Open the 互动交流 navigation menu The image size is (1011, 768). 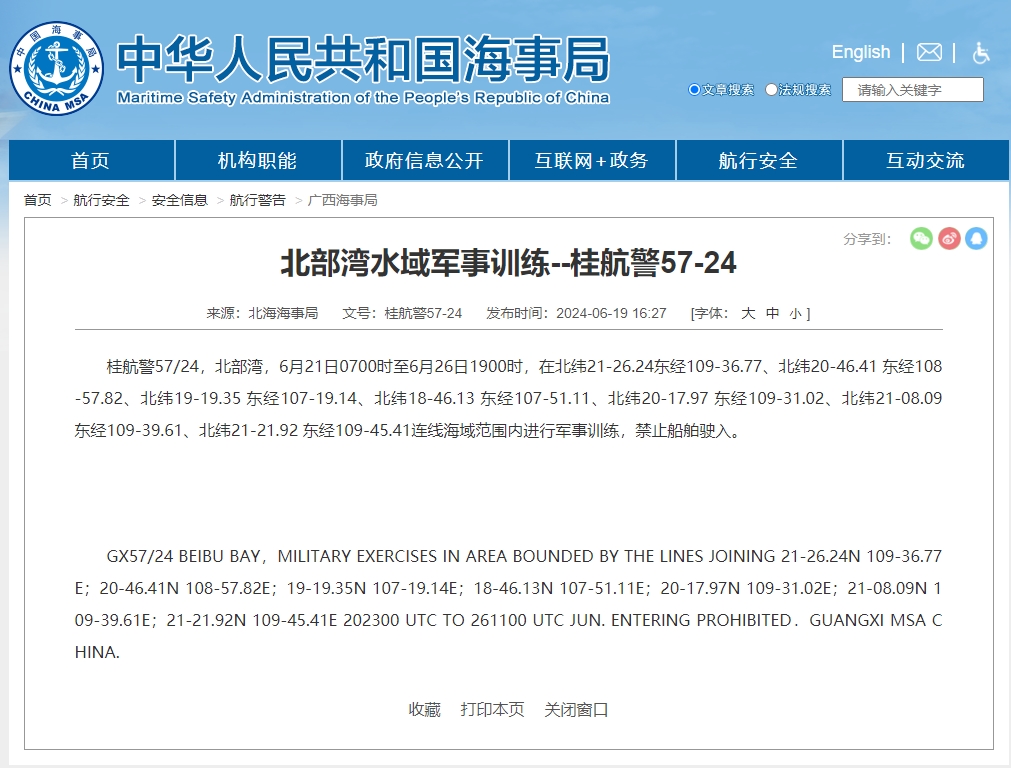coord(925,161)
